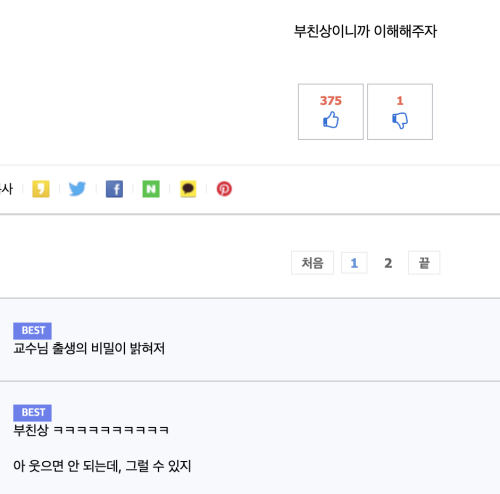The image size is (500, 494).
Task: Go to first page with 처음 button
Action: point(312,263)
